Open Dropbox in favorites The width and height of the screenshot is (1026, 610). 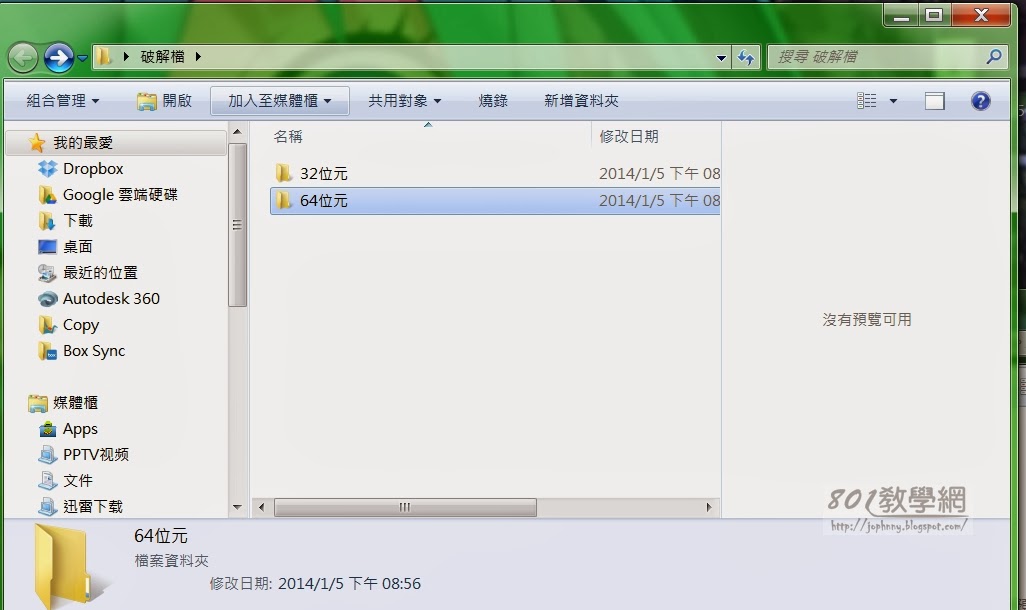point(93,169)
